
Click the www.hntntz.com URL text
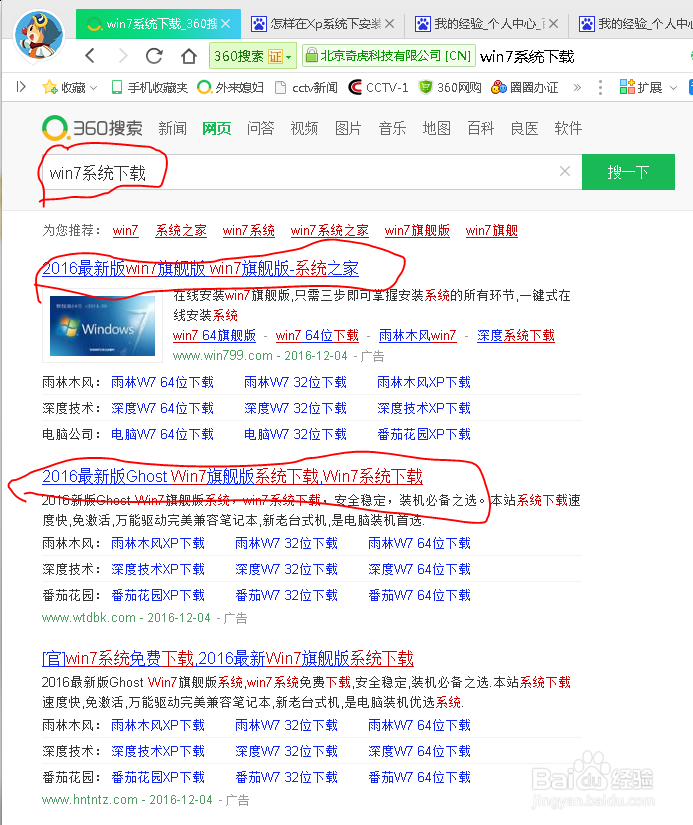(89, 800)
